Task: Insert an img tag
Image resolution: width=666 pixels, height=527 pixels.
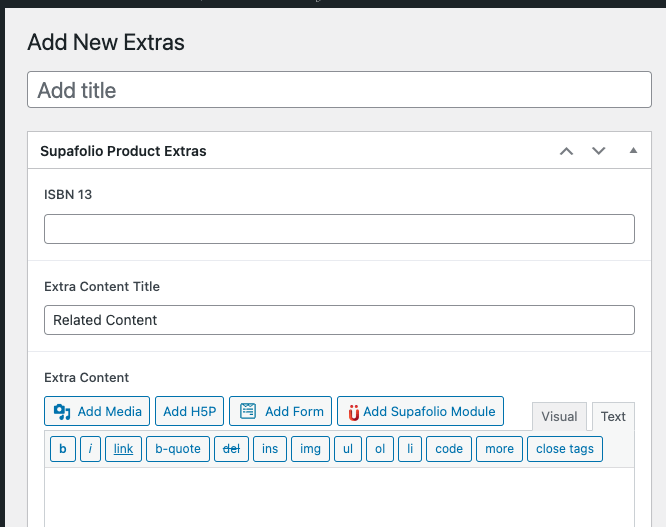Action: pyautogui.click(x=310, y=449)
